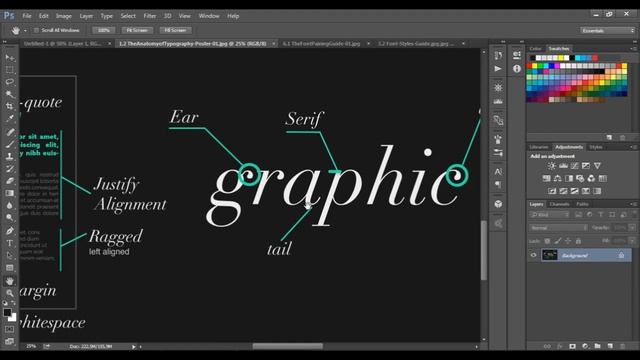Select the Lasso tool
This screenshot has height=360, width=640.
click(9, 82)
